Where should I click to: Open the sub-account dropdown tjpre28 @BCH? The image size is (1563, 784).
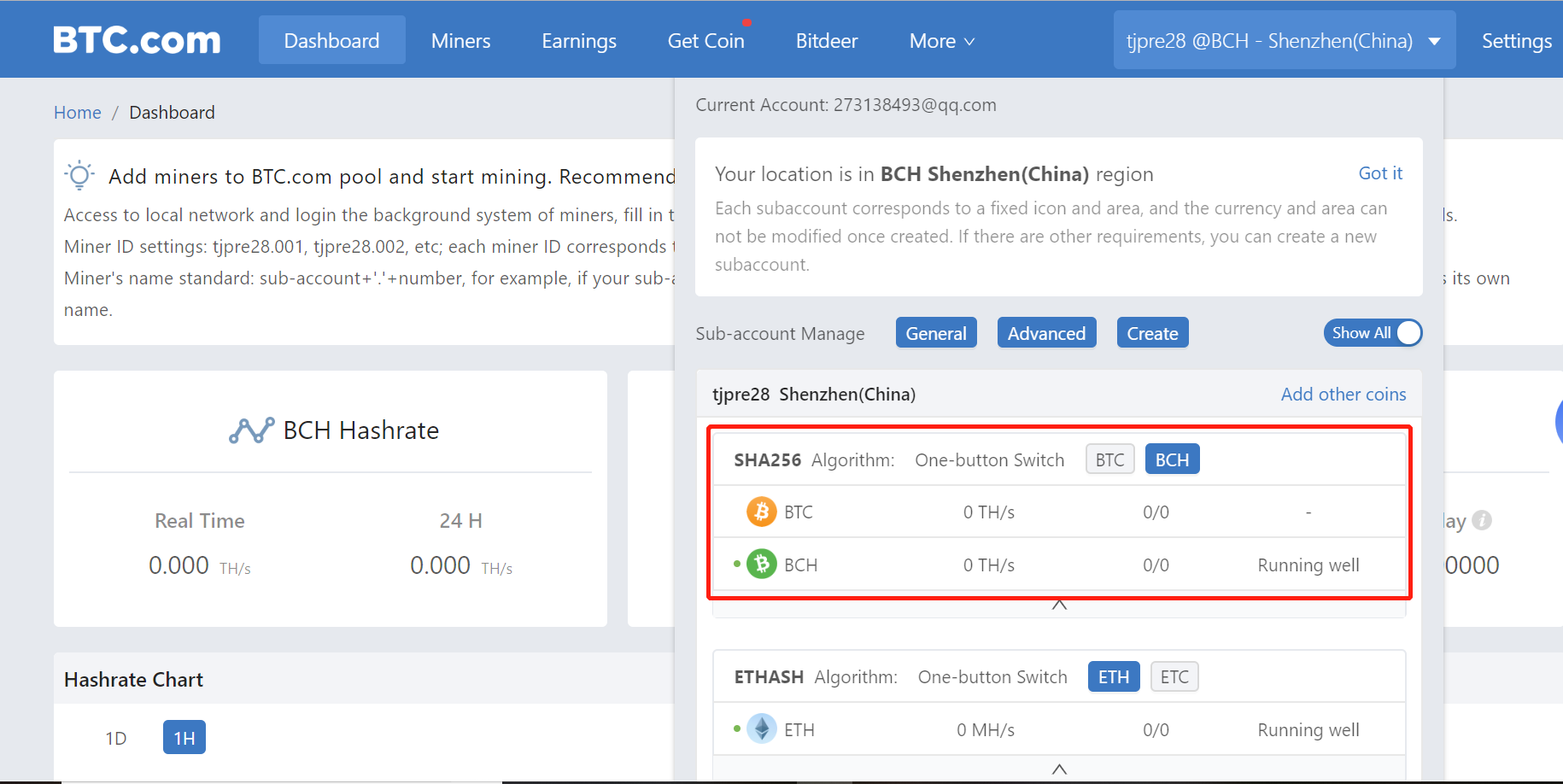pyautogui.click(x=1284, y=40)
